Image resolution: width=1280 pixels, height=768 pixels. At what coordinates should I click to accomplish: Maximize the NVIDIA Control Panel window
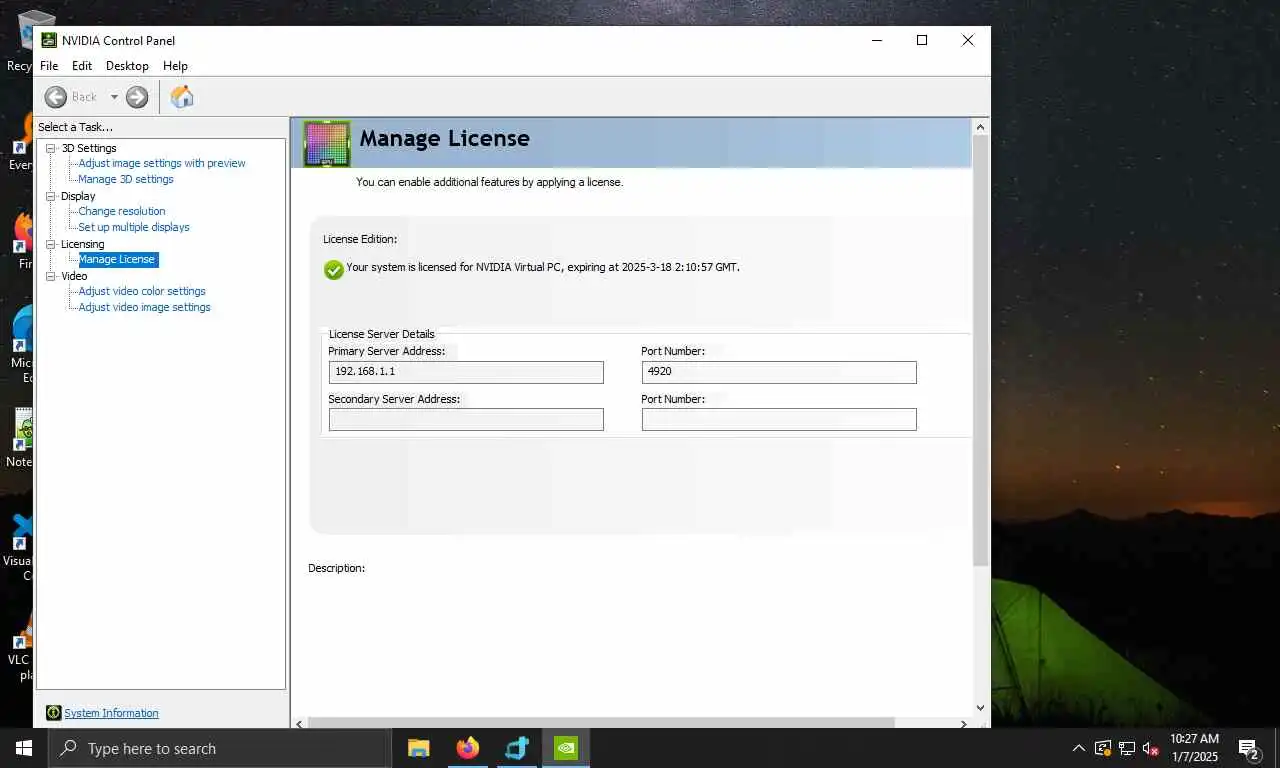coord(922,40)
